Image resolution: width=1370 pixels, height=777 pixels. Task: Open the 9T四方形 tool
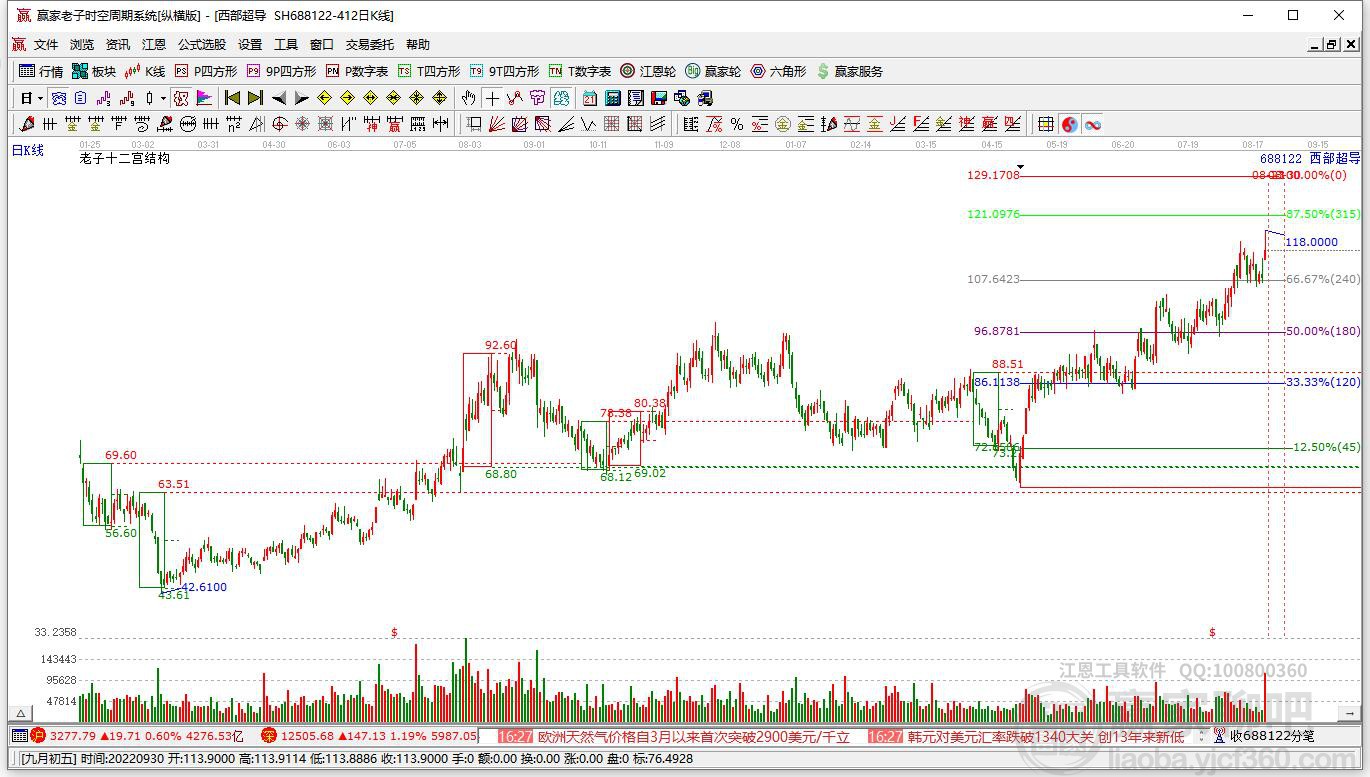point(504,71)
